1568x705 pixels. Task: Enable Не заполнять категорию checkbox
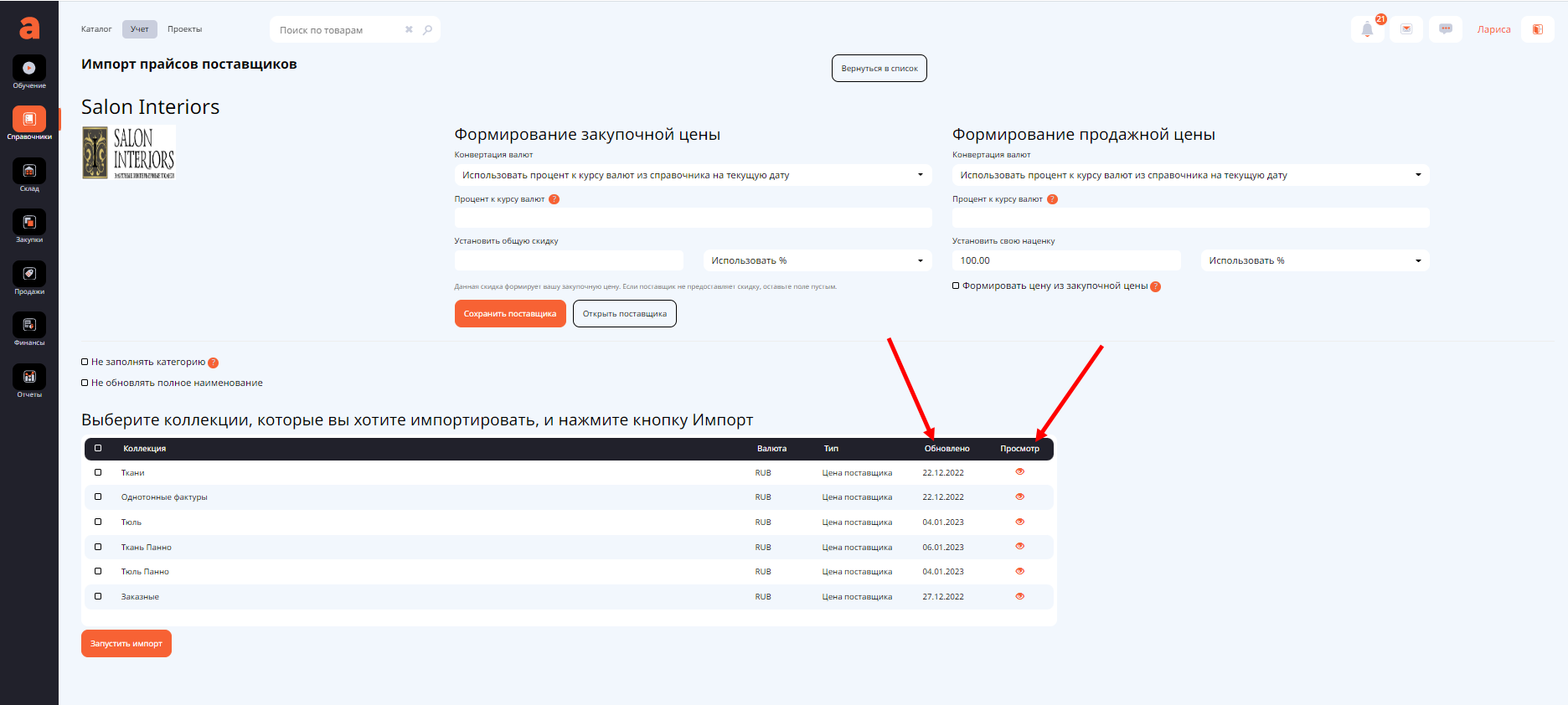coord(85,362)
